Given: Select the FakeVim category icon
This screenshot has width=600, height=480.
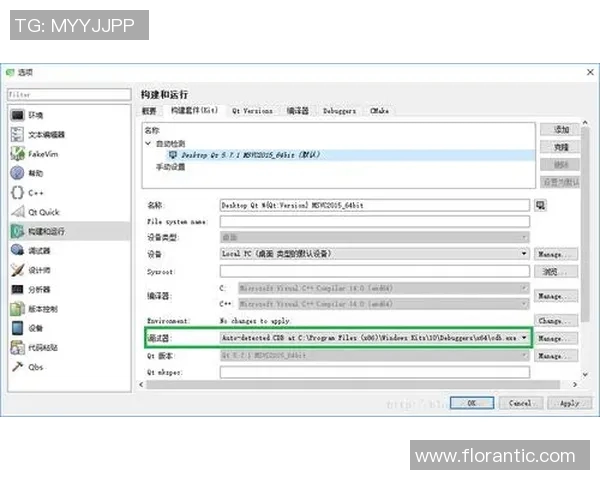Looking at the screenshot, I should (18, 154).
